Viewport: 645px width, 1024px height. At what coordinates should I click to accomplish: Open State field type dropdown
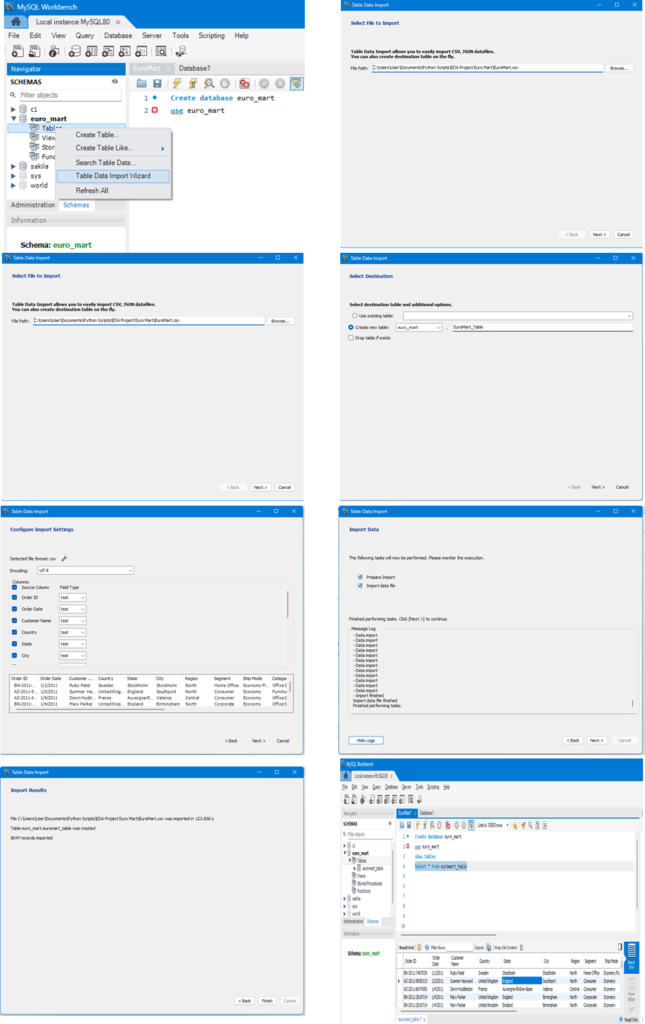[72, 644]
